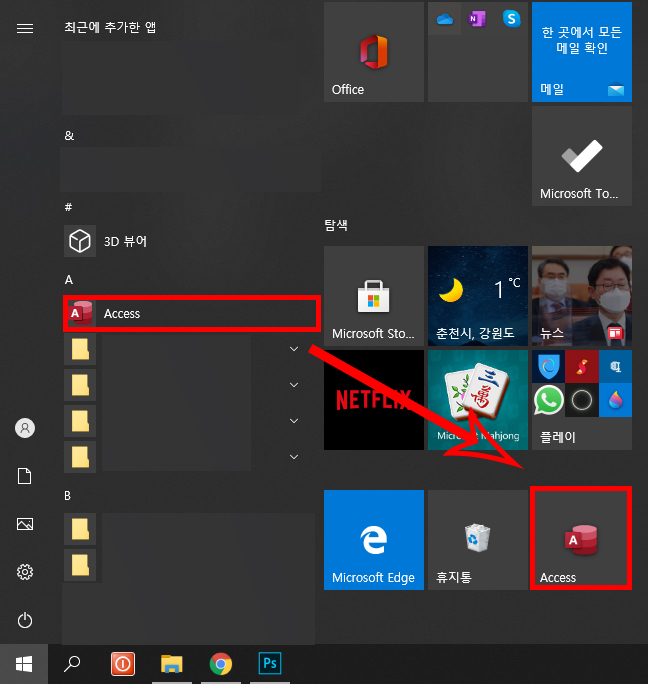Open the Skype small tile
Screen dimensions: 648x684
point(511,19)
